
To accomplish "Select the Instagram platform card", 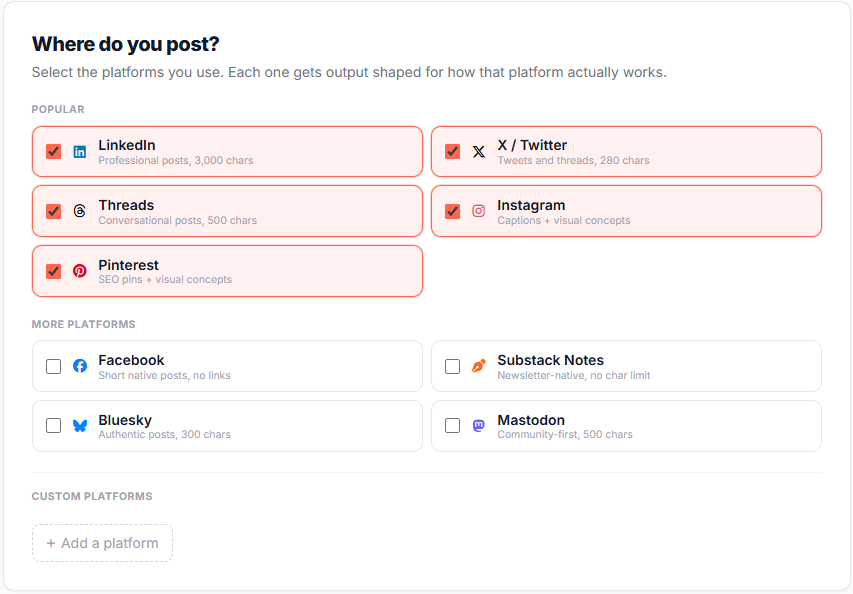I will pos(626,211).
